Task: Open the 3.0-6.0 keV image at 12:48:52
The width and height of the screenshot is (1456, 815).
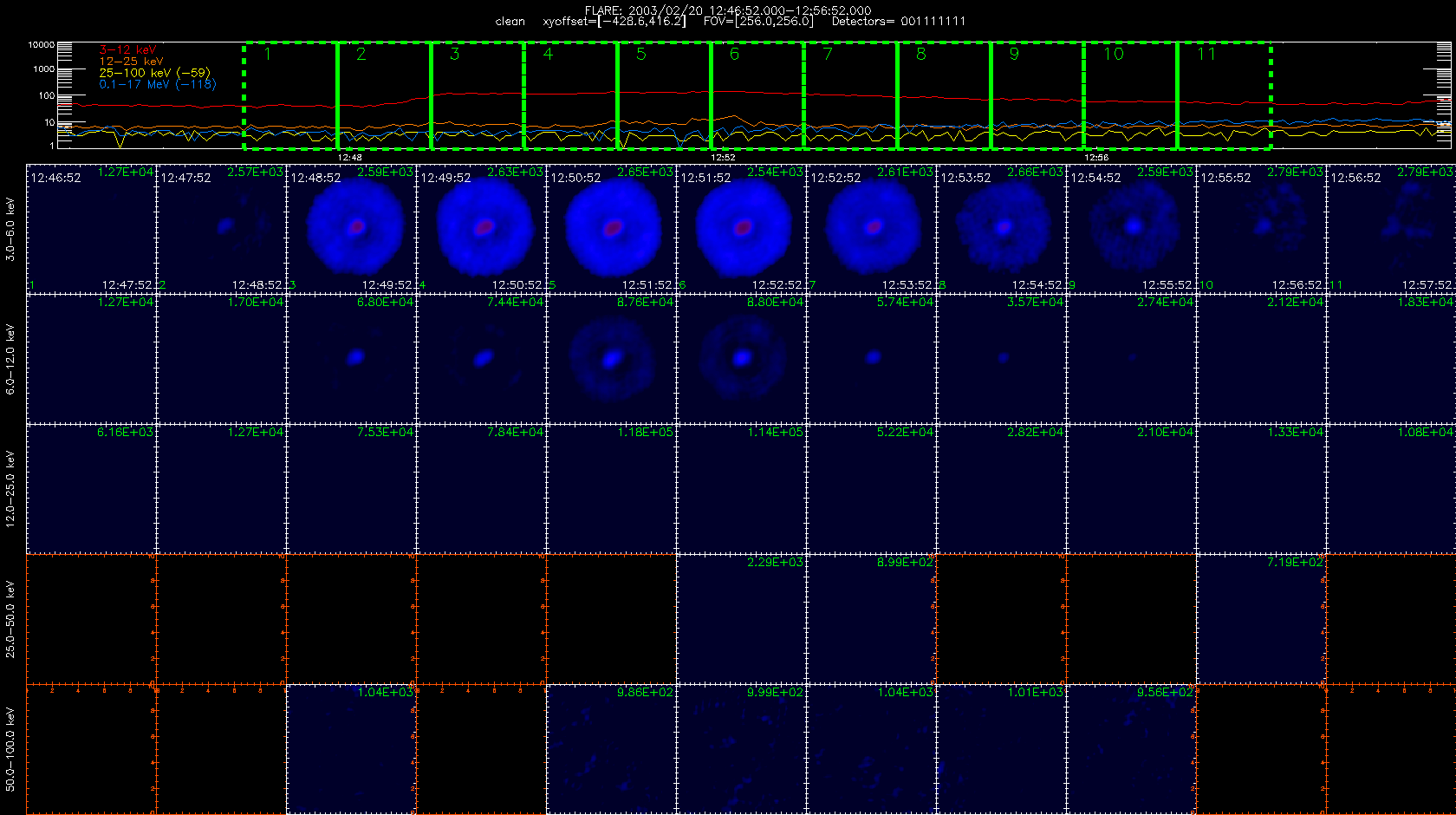Action: [x=352, y=229]
